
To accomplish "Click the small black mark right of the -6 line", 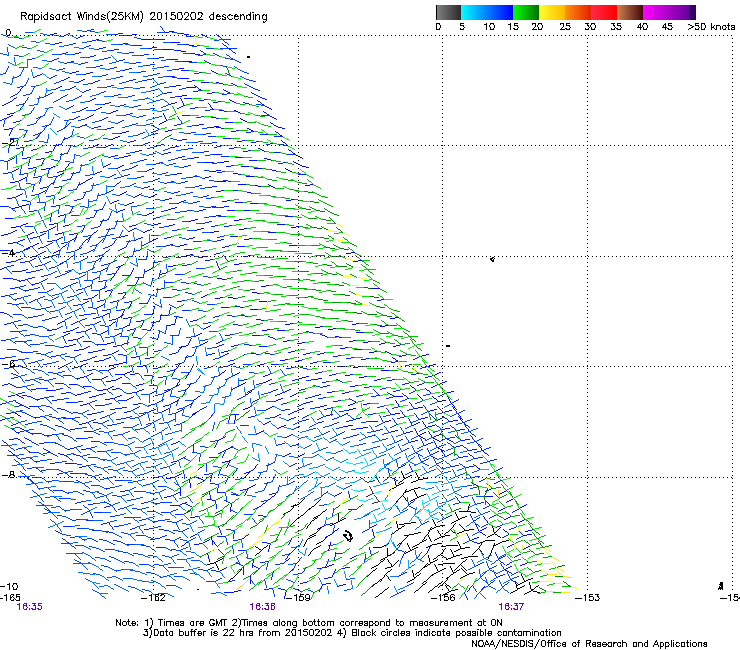I will [x=448, y=346].
